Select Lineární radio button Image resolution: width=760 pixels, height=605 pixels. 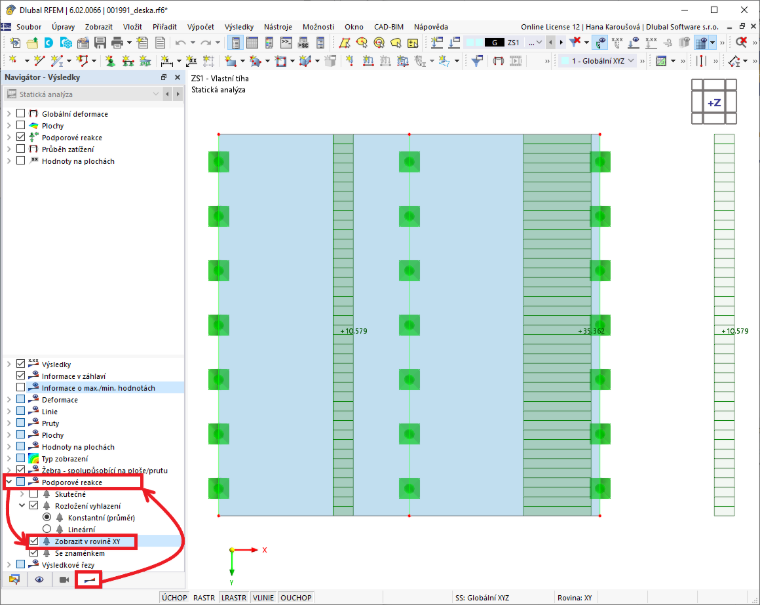point(47,529)
